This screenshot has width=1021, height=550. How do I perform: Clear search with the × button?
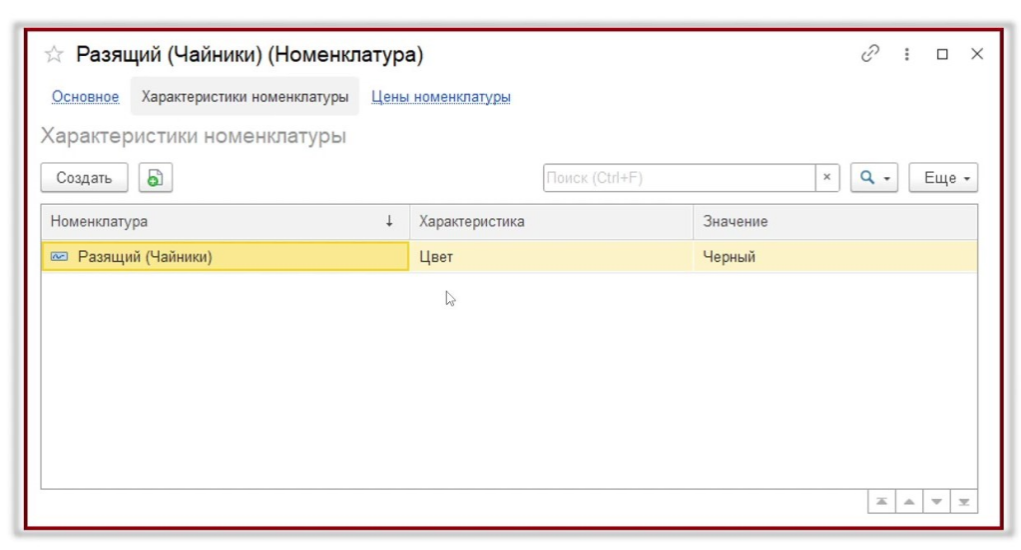pos(827,177)
